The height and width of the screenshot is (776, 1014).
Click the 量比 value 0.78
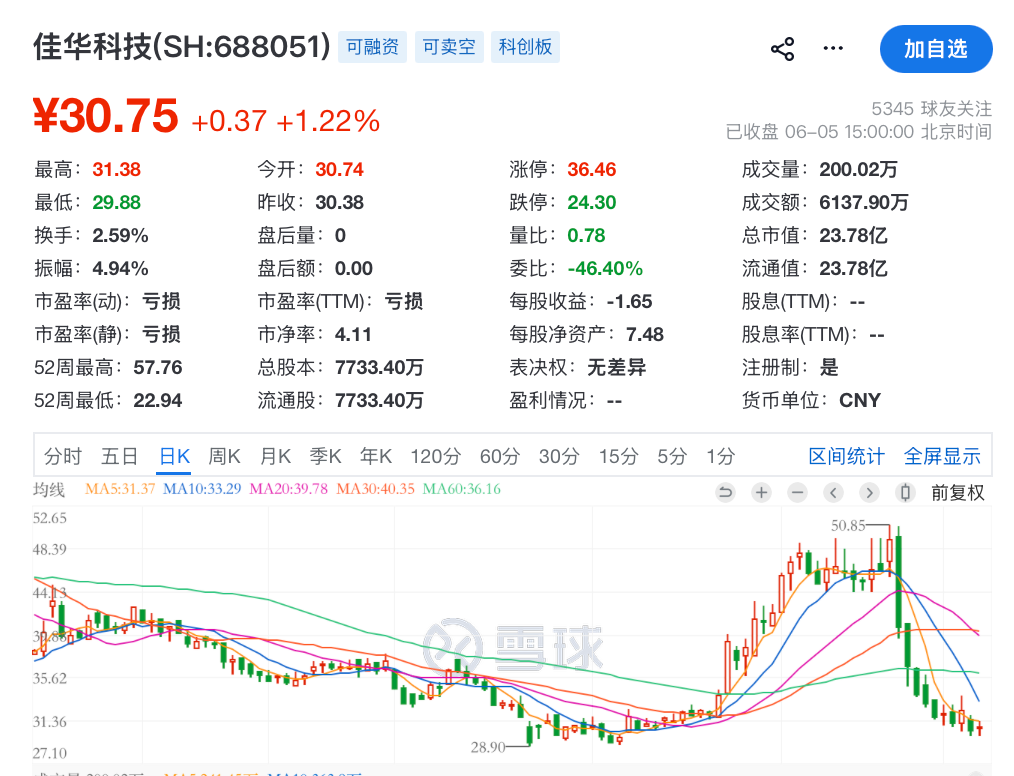point(586,235)
